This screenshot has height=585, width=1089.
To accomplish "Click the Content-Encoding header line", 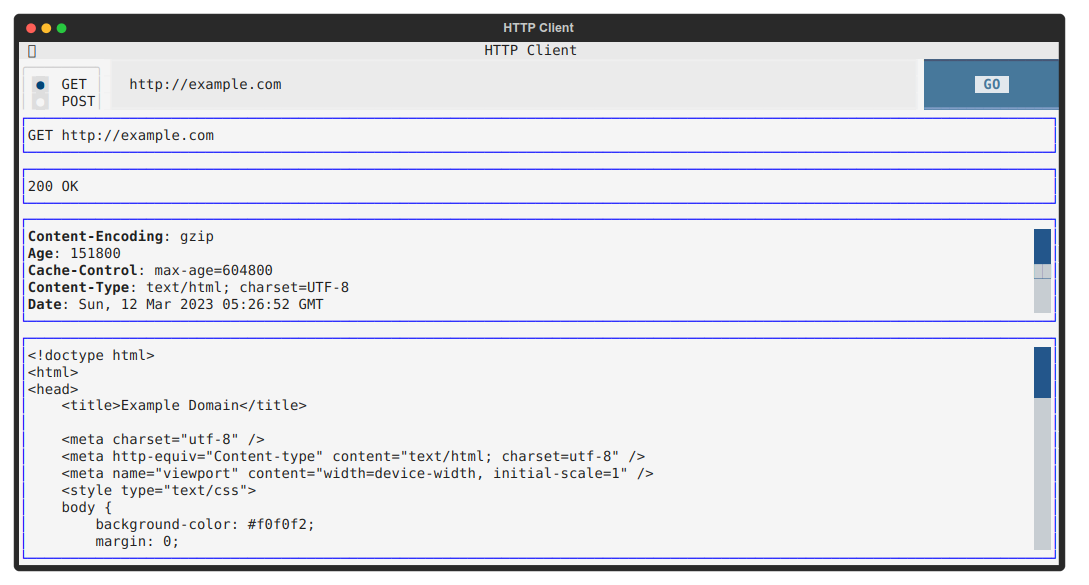I will pos(121,236).
